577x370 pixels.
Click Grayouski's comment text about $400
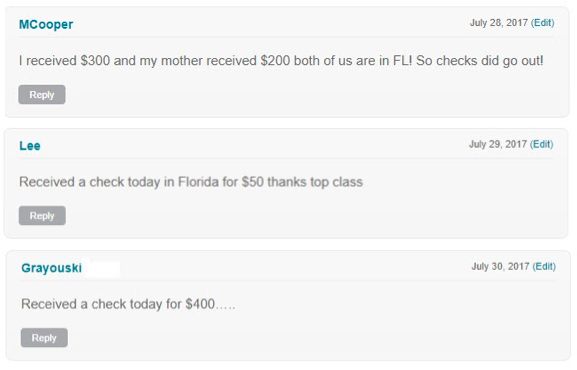128,304
